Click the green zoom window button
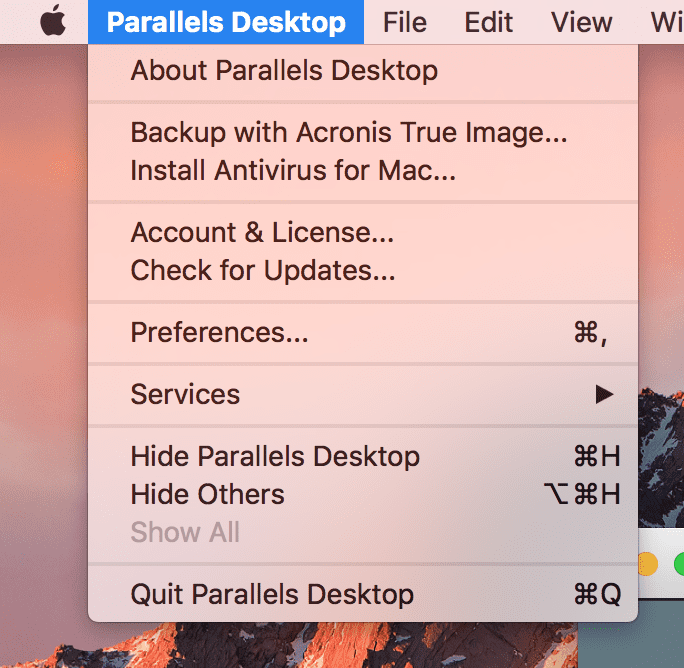This screenshot has height=668, width=684. click(x=679, y=564)
